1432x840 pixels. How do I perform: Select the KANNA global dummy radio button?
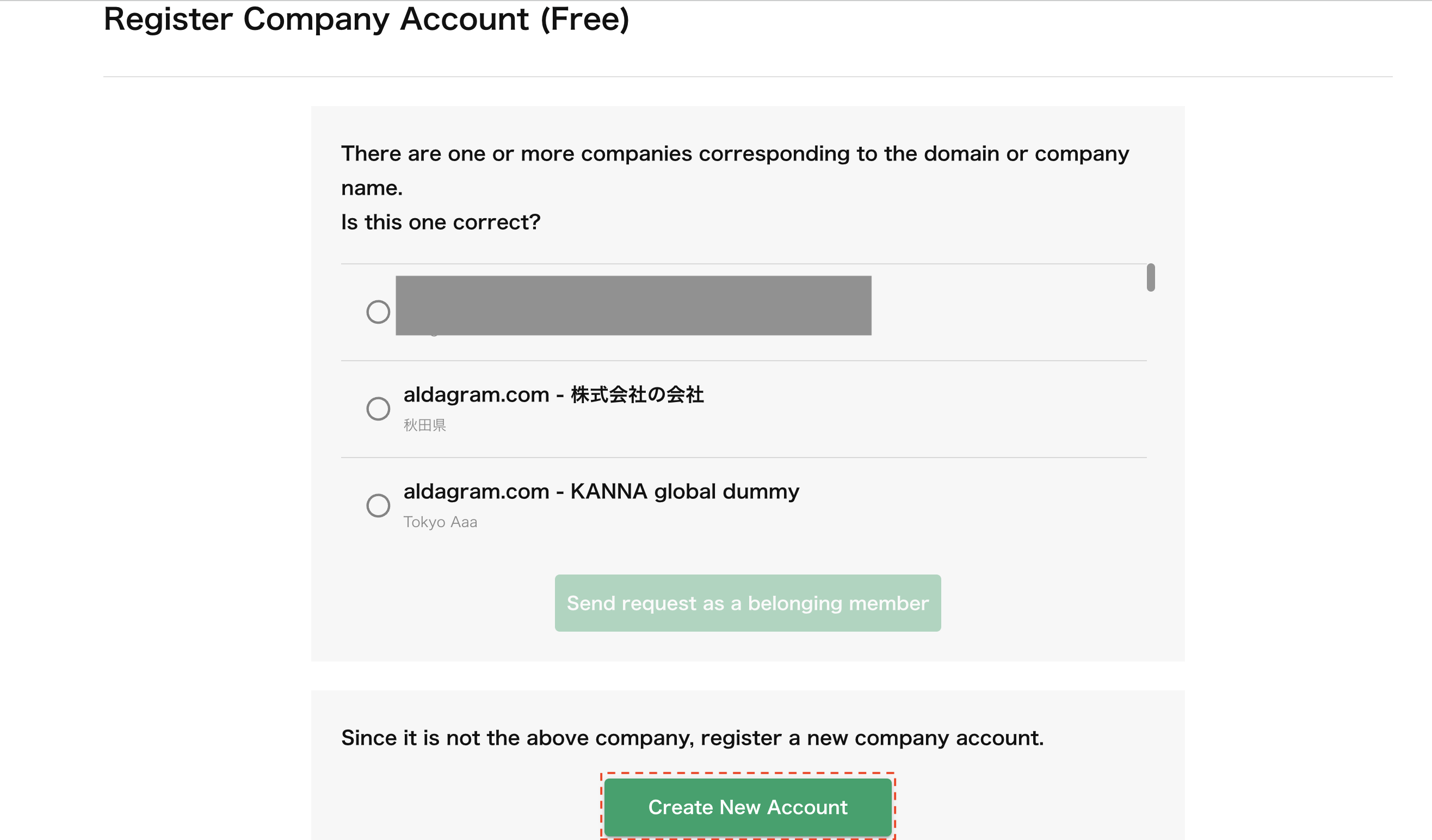pyautogui.click(x=378, y=505)
